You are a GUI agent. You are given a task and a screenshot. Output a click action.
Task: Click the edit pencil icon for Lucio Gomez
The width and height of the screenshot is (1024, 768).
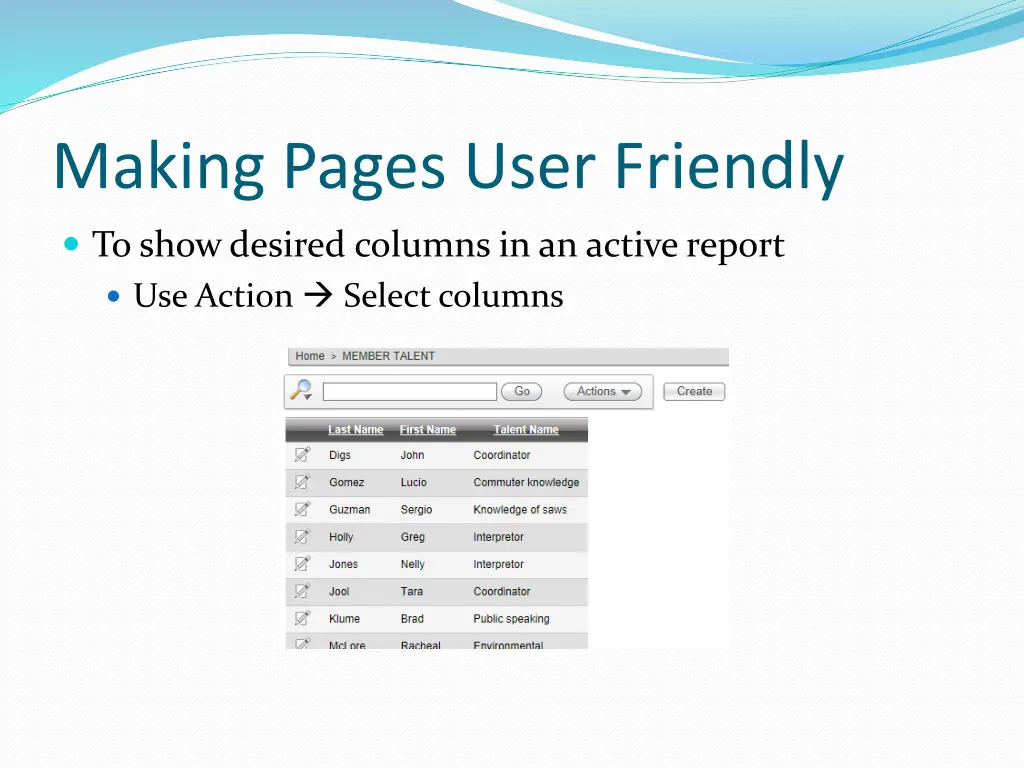point(303,482)
